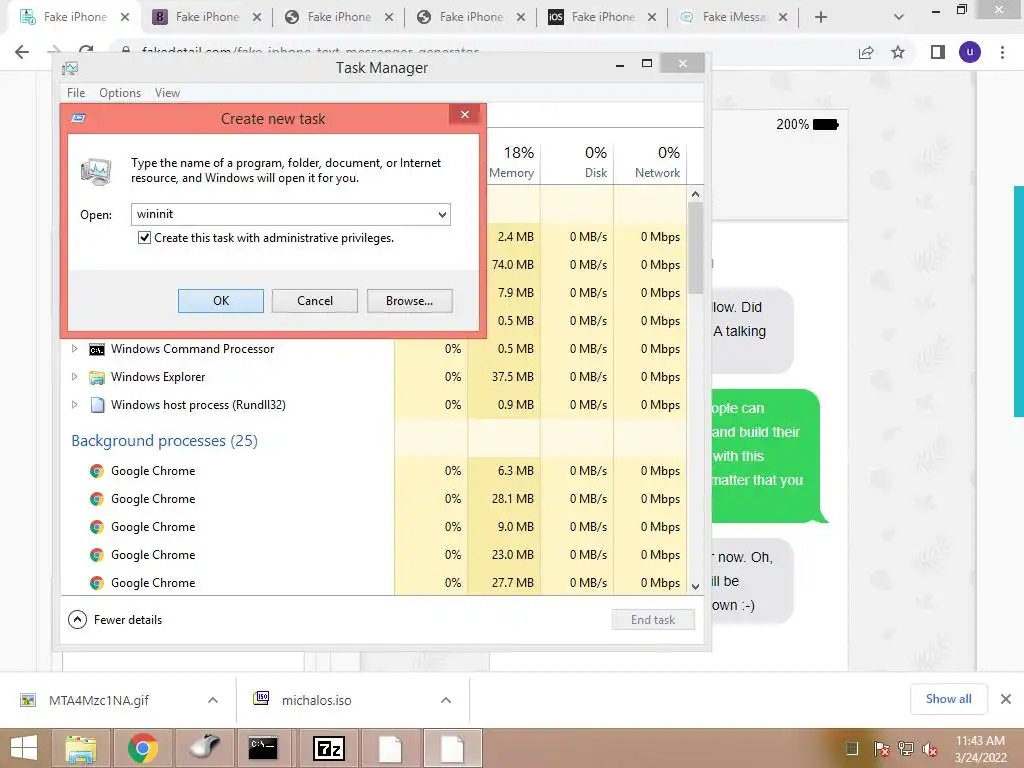Open Chrome profile avatar u
The width and height of the screenshot is (1024, 768).
pyautogui.click(x=970, y=52)
